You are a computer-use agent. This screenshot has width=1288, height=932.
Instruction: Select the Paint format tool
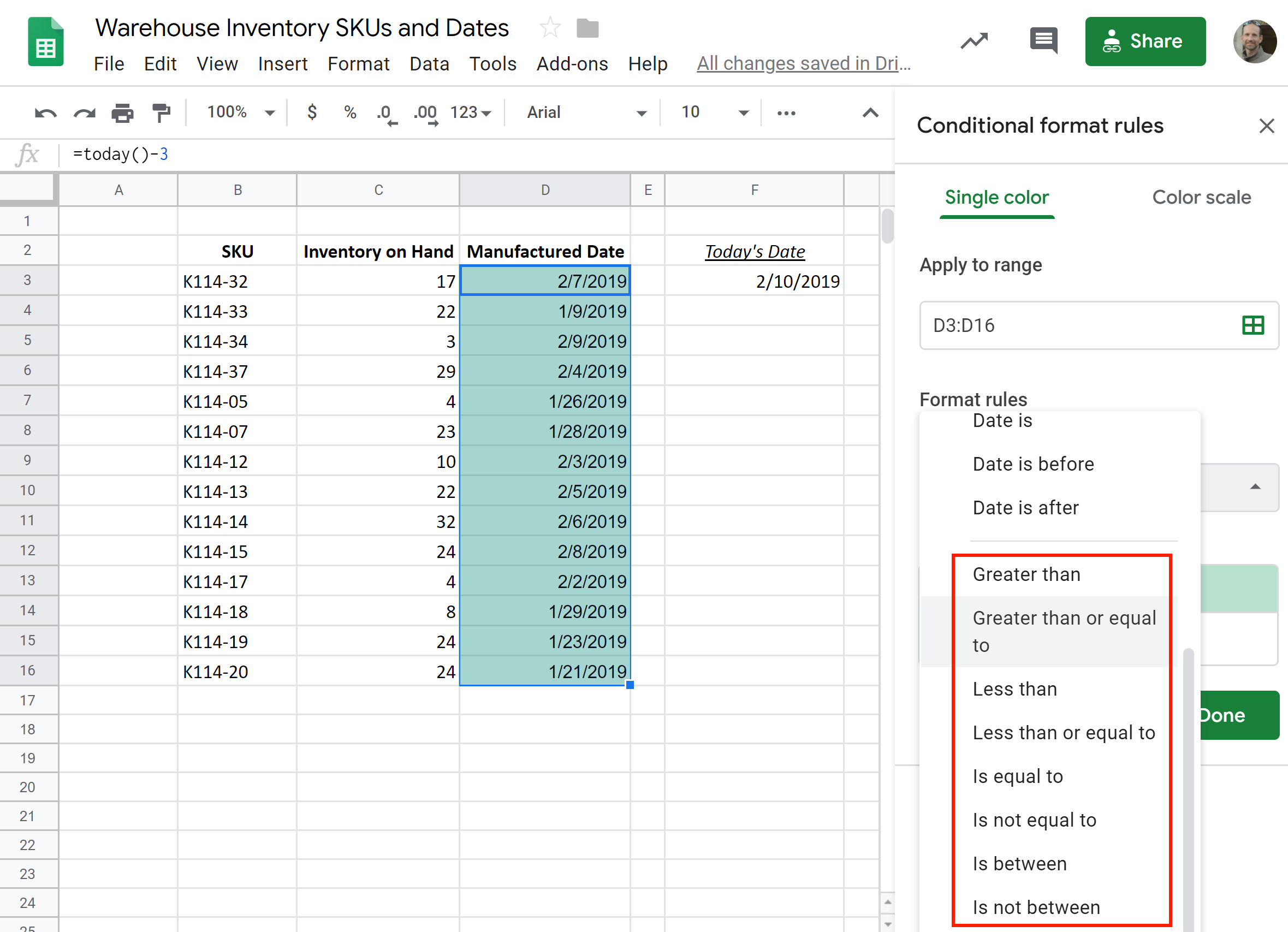pos(161,112)
